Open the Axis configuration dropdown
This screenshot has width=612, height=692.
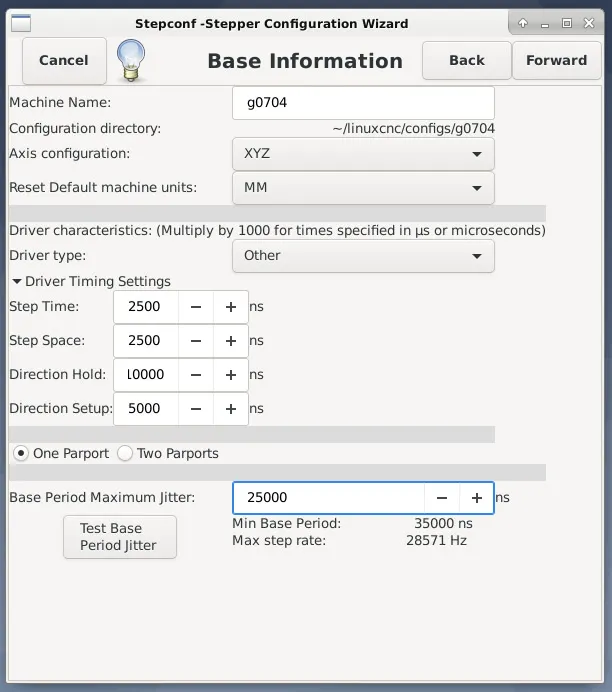coord(363,155)
